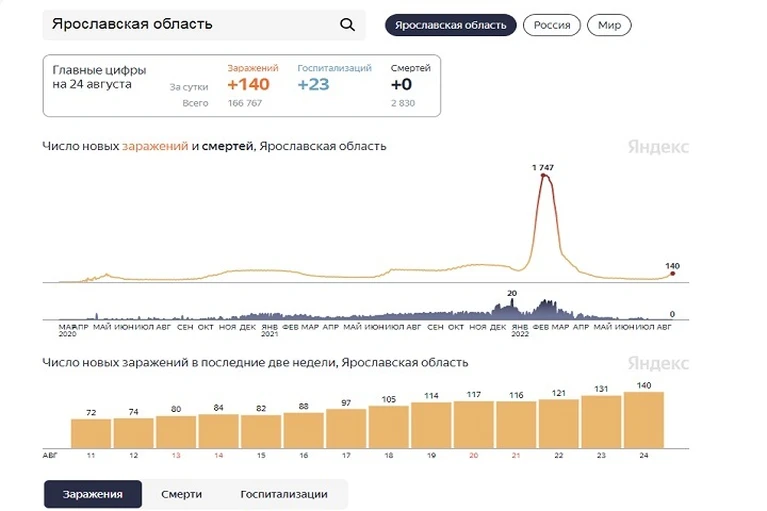Image resolution: width=767 pixels, height=511 pixels.
Task: Click the +0 Смертей figure
Action: [401, 85]
